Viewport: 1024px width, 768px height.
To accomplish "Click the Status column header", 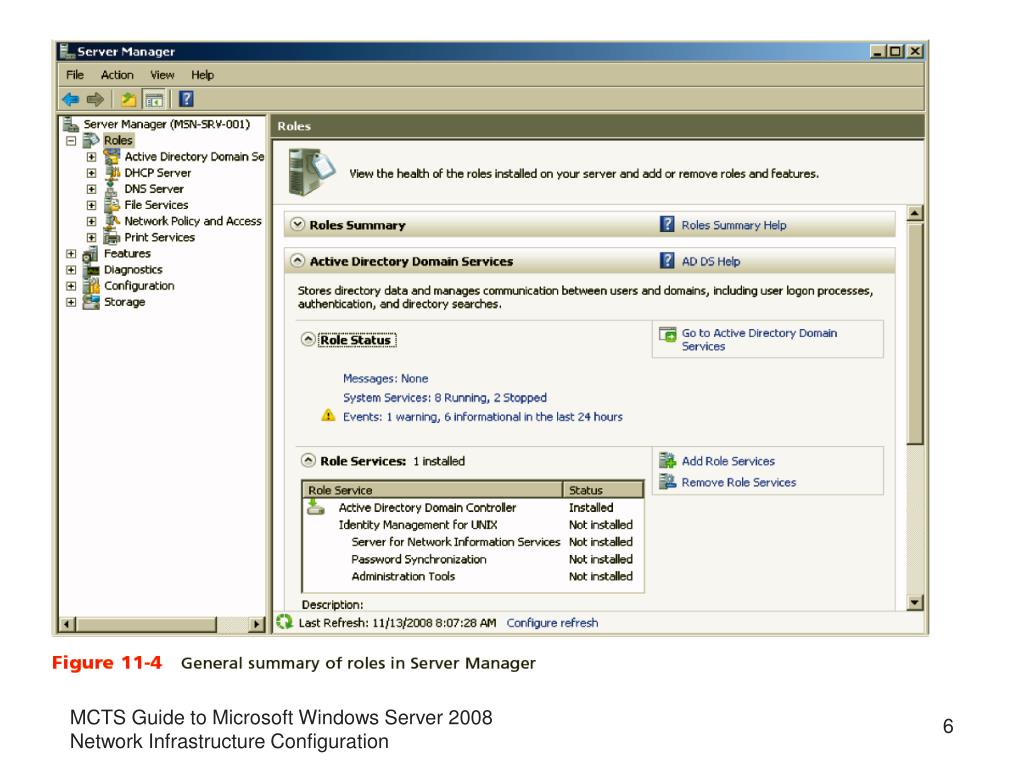I will point(603,490).
